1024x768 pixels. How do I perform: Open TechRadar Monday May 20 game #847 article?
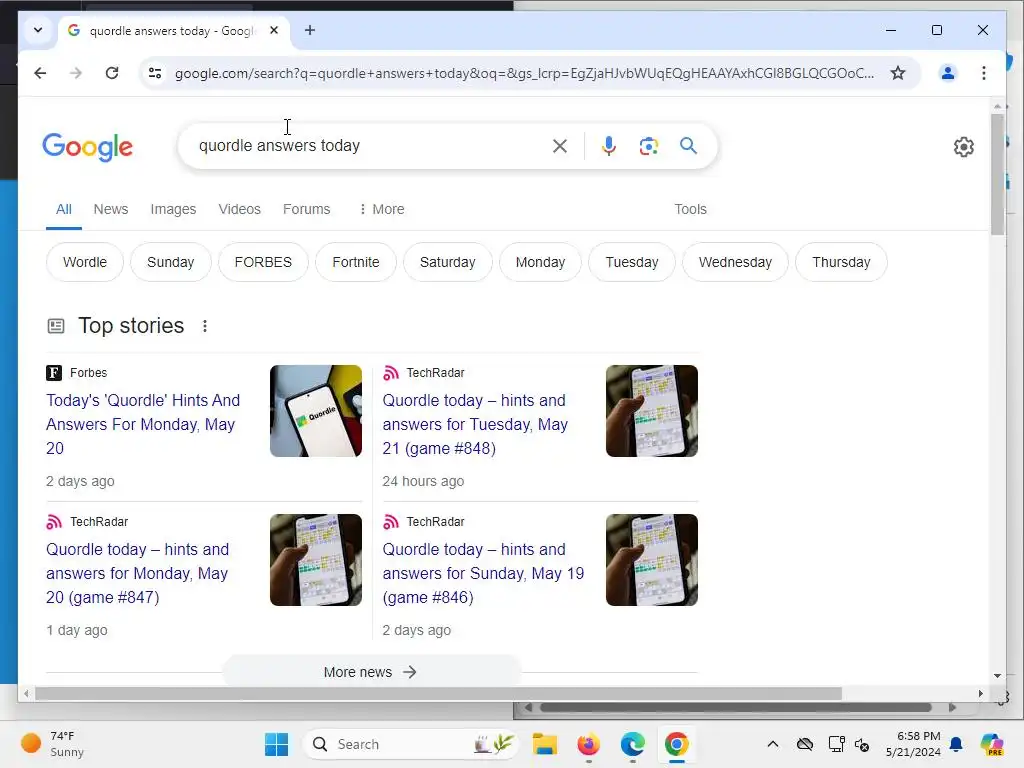(138, 573)
